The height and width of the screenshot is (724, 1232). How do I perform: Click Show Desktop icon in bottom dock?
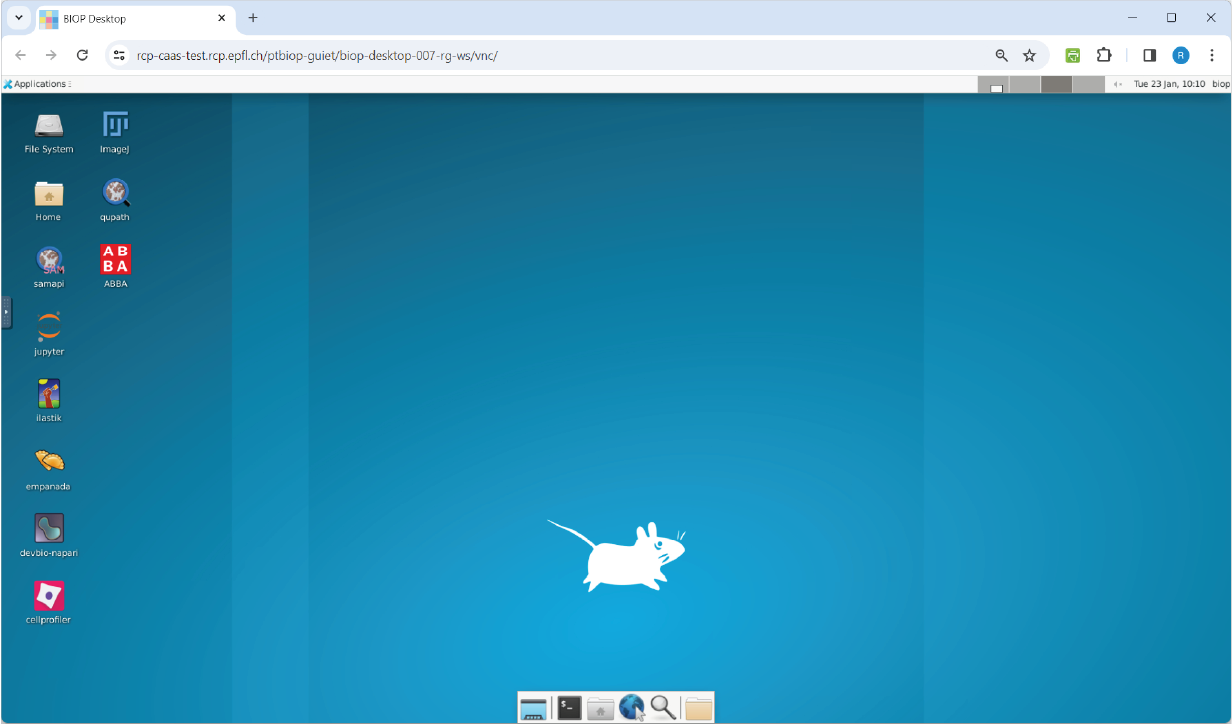click(x=534, y=708)
